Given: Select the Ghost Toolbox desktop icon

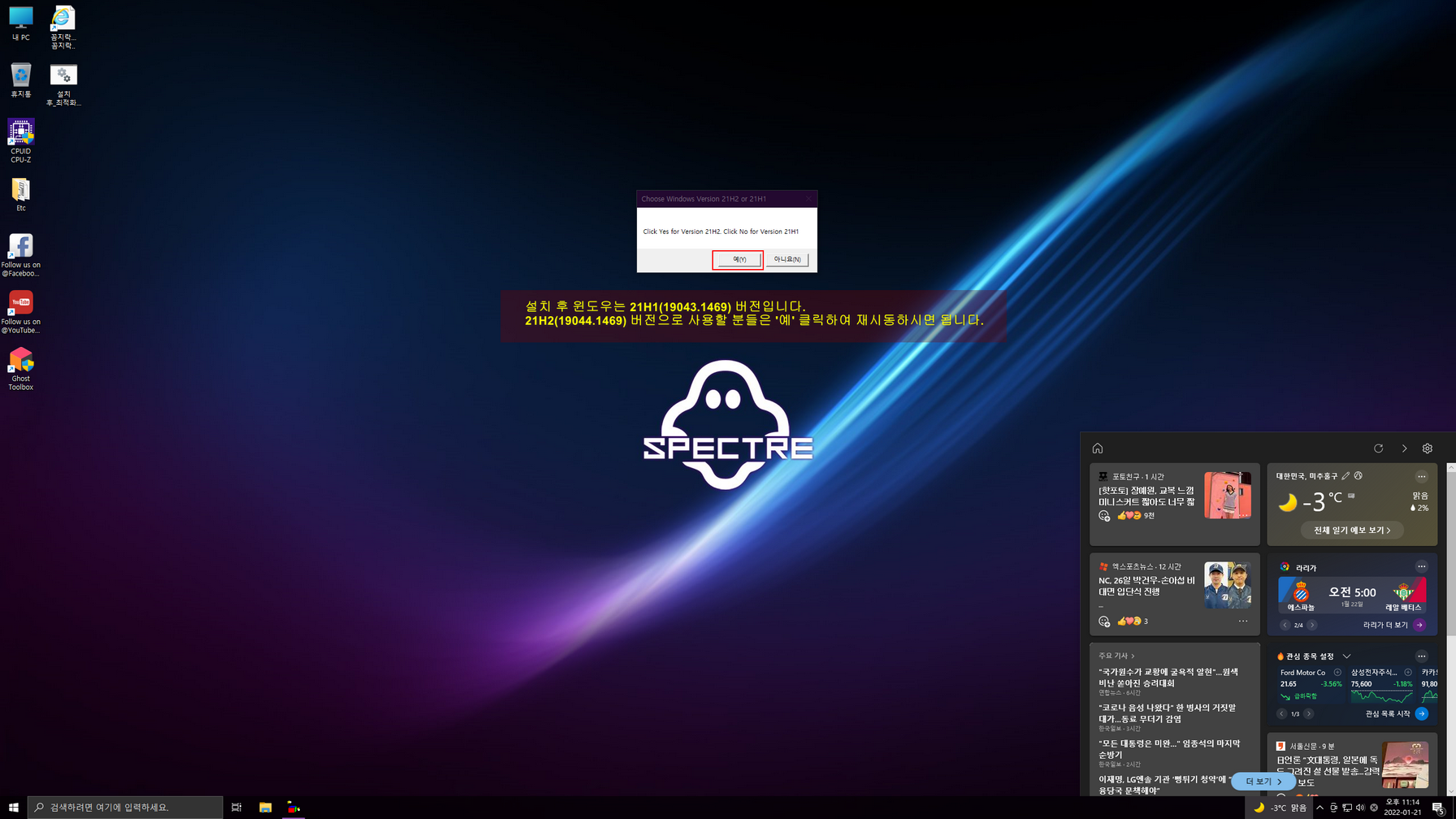Looking at the screenshot, I should [20, 369].
